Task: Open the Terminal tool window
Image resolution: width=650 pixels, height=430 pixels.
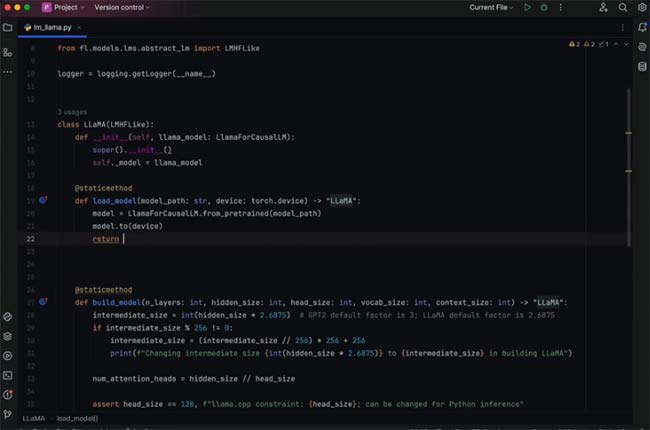Action: click(x=8, y=374)
